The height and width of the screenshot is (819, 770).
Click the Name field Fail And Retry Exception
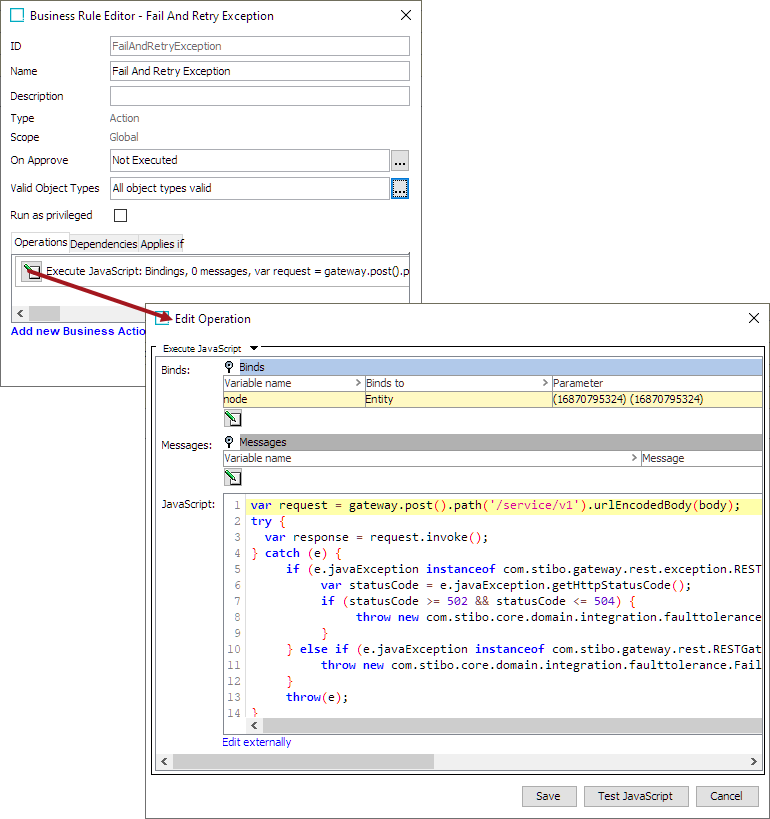260,71
